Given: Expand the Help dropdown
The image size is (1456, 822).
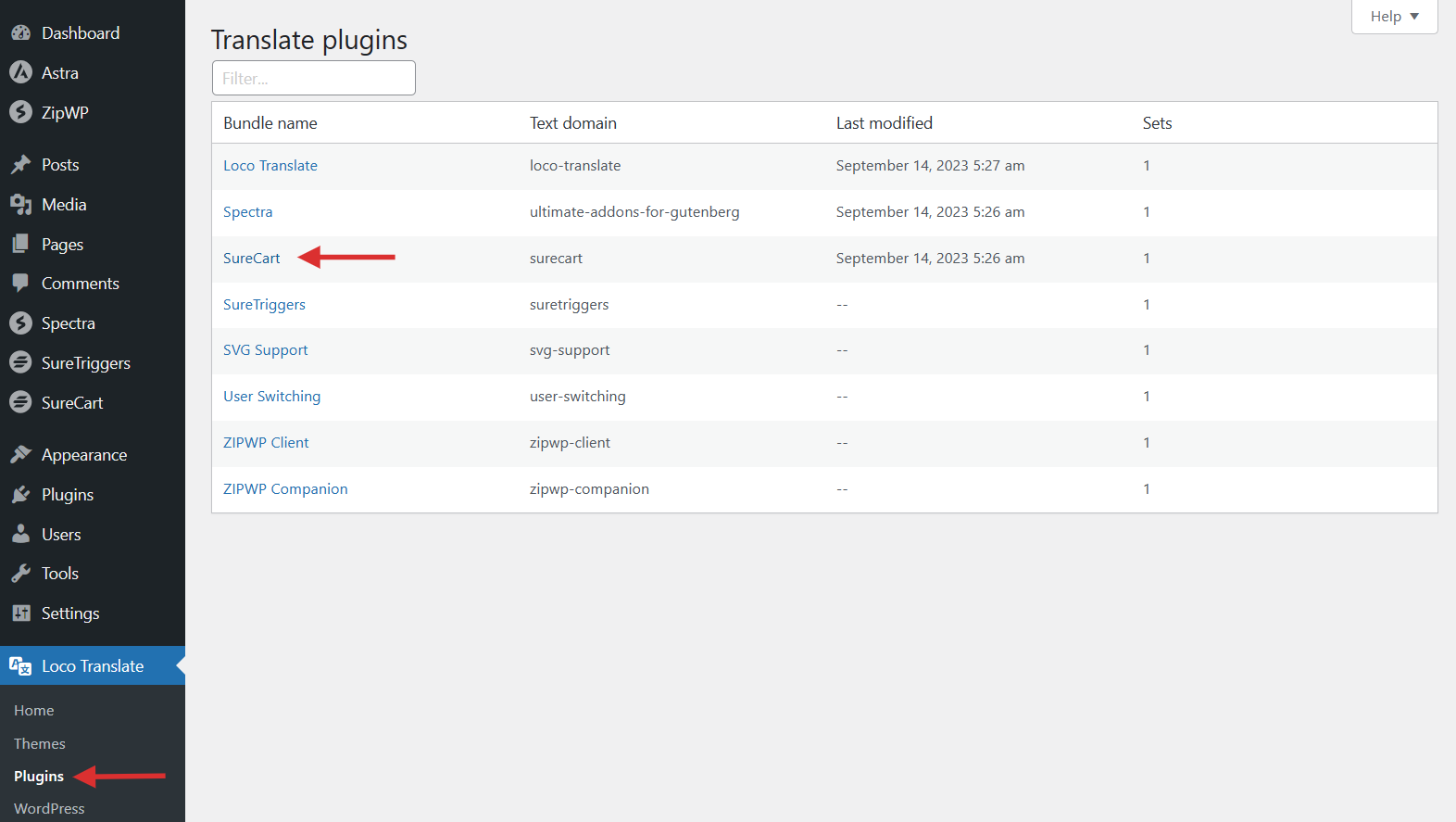Looking at the screenshot, I should click(1394, 17).
